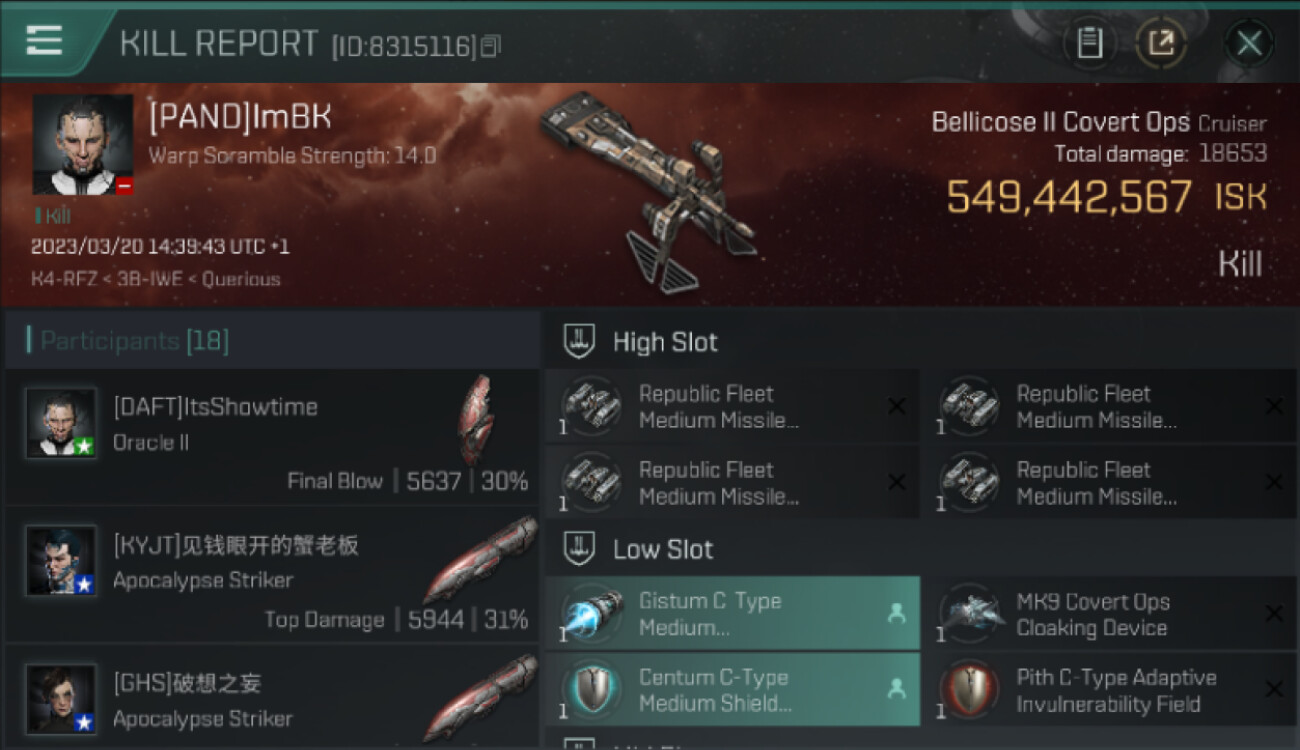Toggle X mark on MK9 Covert Ops row
The height and width of the screenshot is (750, 1300).
pyautogui.click(x=1274, y=613)
